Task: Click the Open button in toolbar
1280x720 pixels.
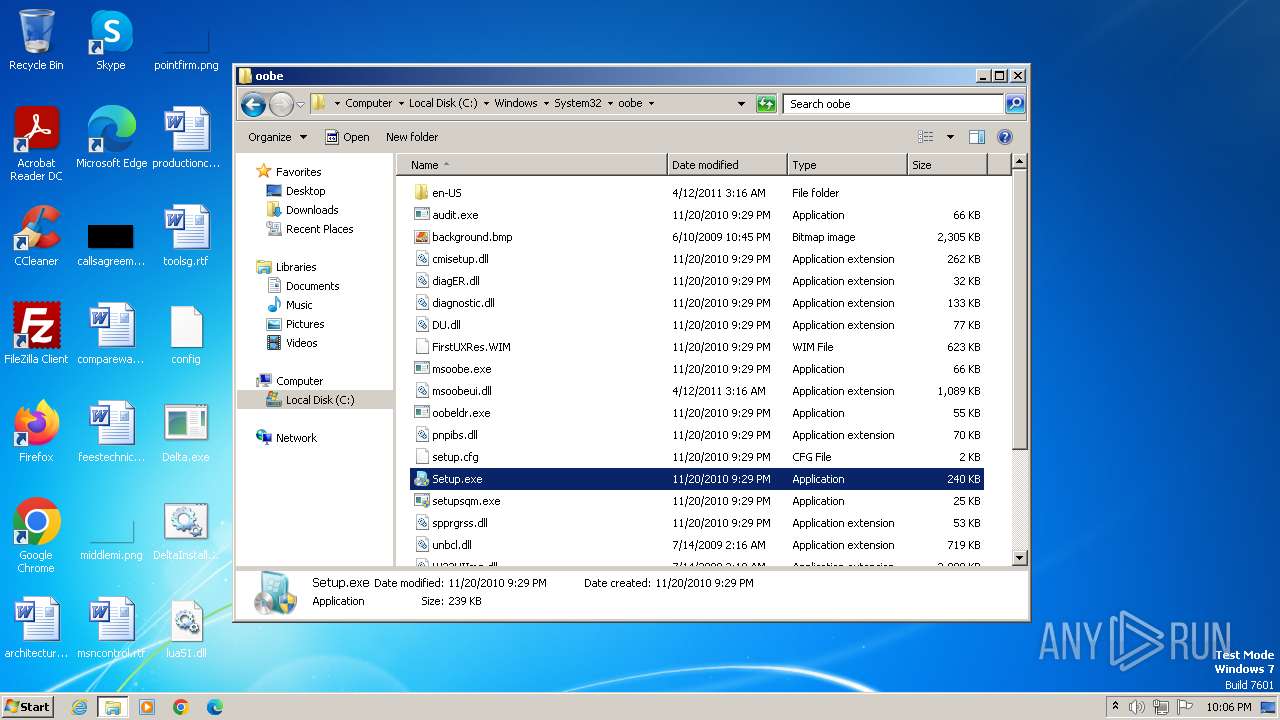Action: (347, 137)
